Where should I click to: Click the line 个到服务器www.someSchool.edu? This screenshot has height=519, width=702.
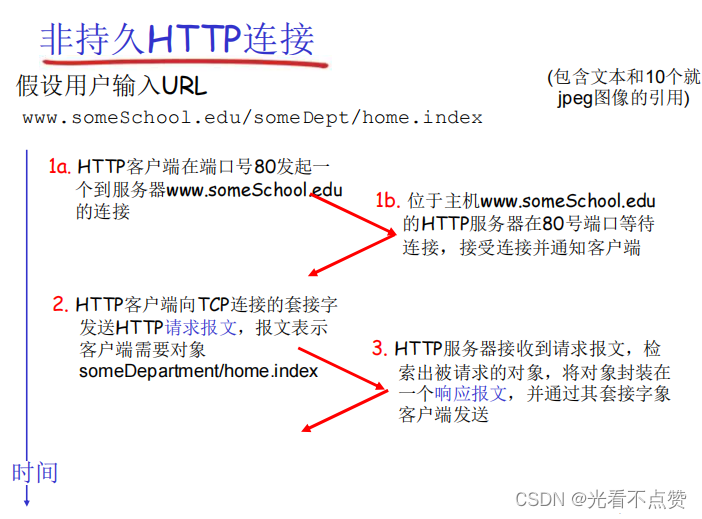click(209, 190)
